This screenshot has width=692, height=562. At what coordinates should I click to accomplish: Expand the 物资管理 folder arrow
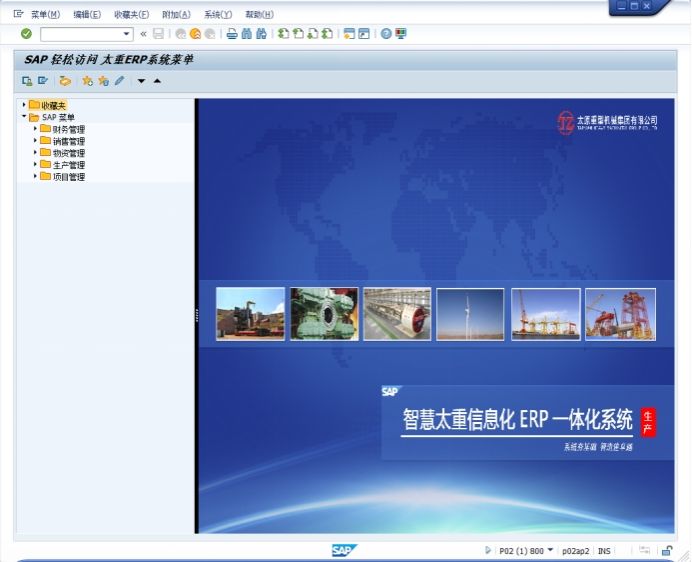(x=35, y=152)
